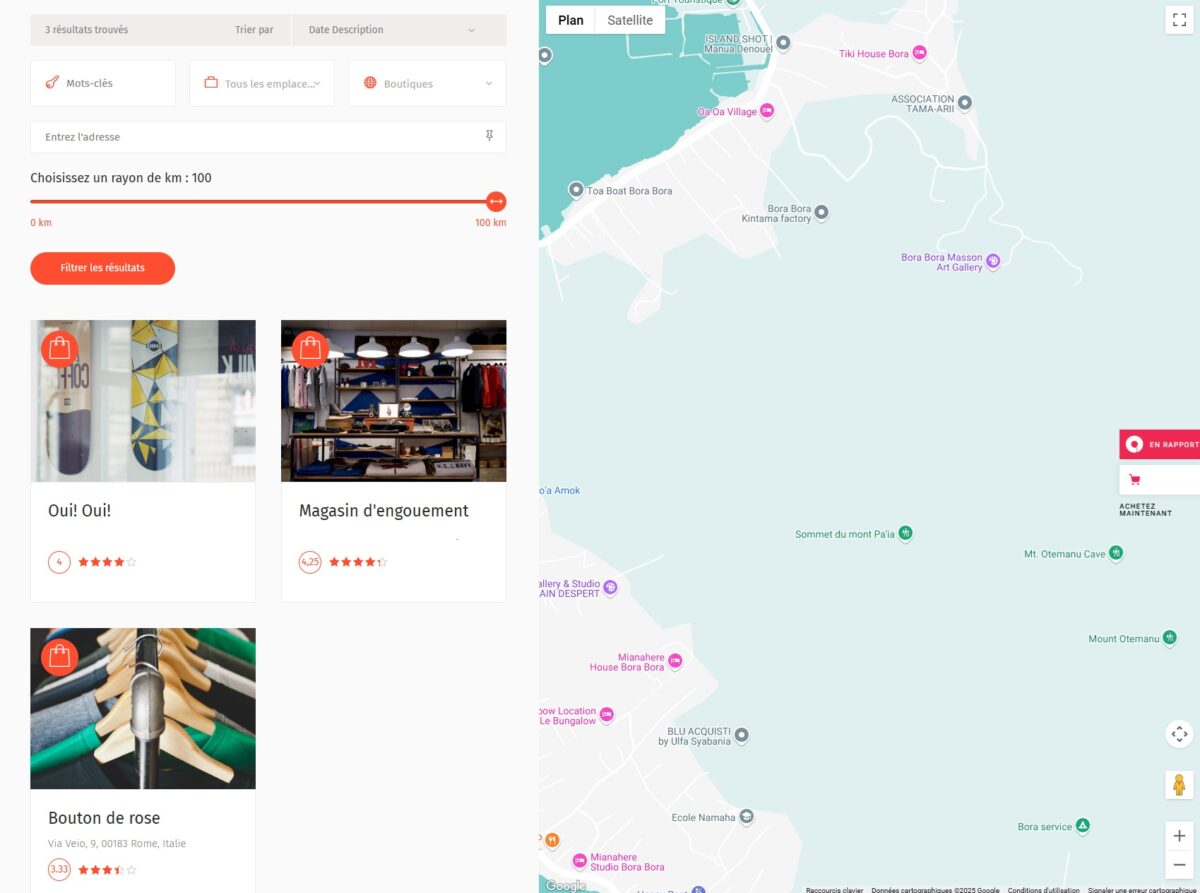The height and width of the screenshot is (893, 1200).
Task: Switch to Satellite map view
Action: point(630,20)
